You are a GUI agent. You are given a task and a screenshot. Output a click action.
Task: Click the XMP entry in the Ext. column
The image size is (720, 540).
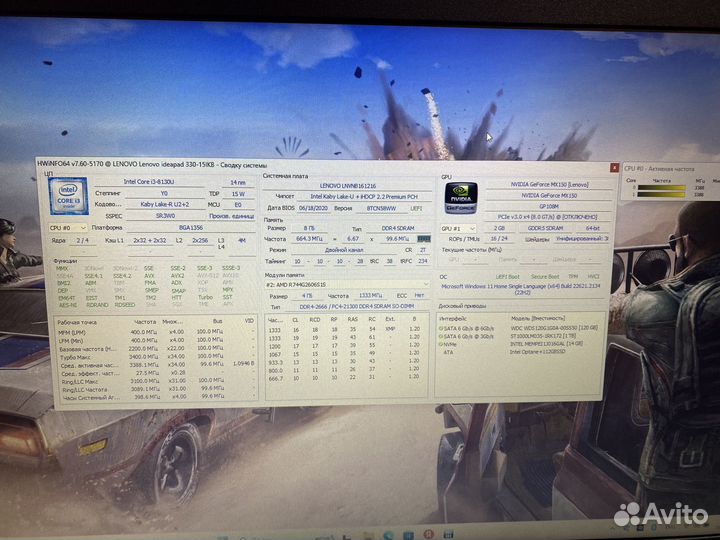(390, 329)
